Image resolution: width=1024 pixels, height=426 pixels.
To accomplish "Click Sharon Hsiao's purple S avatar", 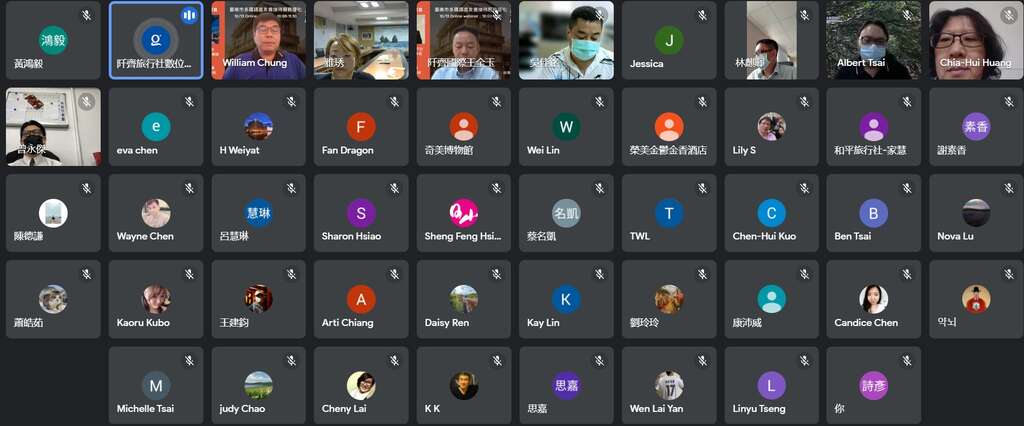I will point(361,213).
